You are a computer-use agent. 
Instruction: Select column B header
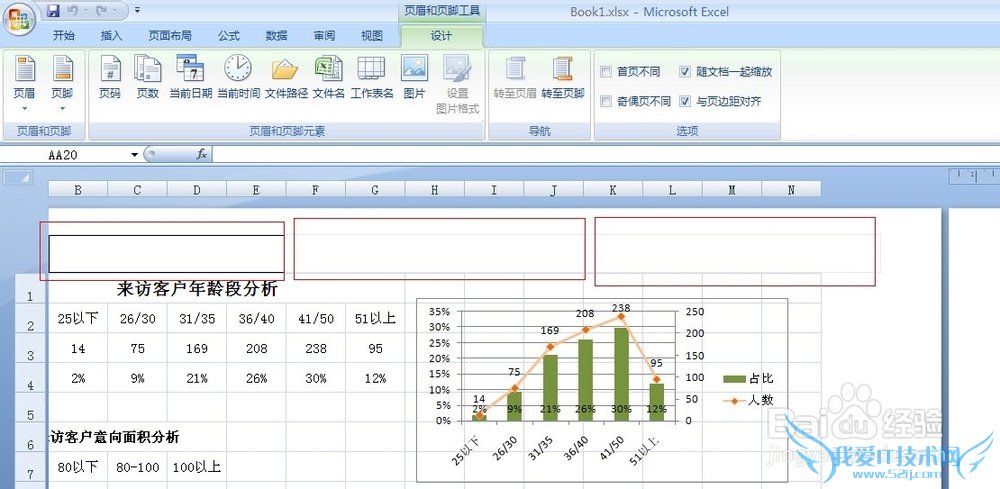tap(78, 189)
